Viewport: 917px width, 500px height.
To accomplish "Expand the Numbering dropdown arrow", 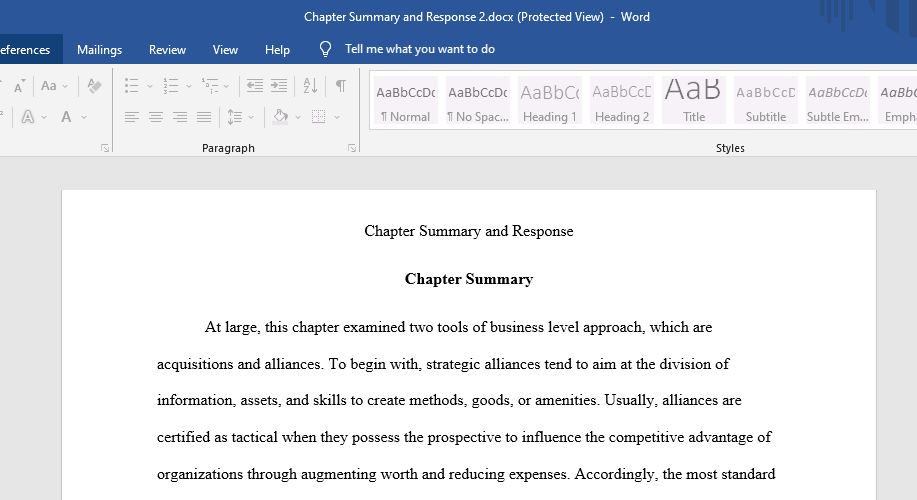I will (x=188, y=87).
